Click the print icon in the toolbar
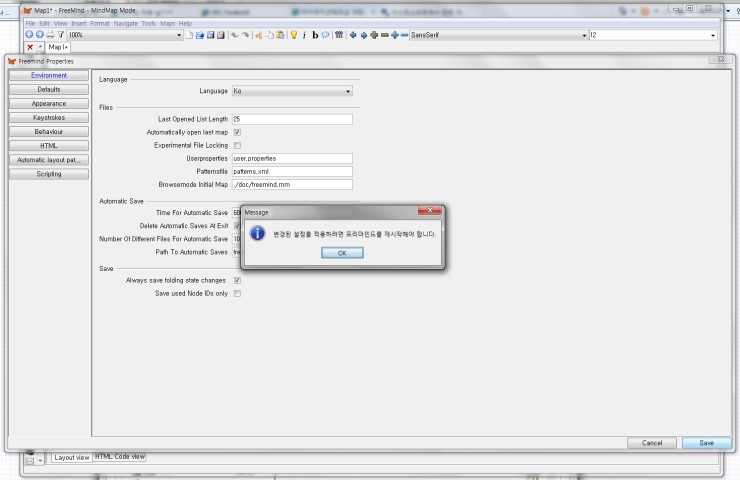This screenshot has width=740, height=480. (x=50, y=35)
